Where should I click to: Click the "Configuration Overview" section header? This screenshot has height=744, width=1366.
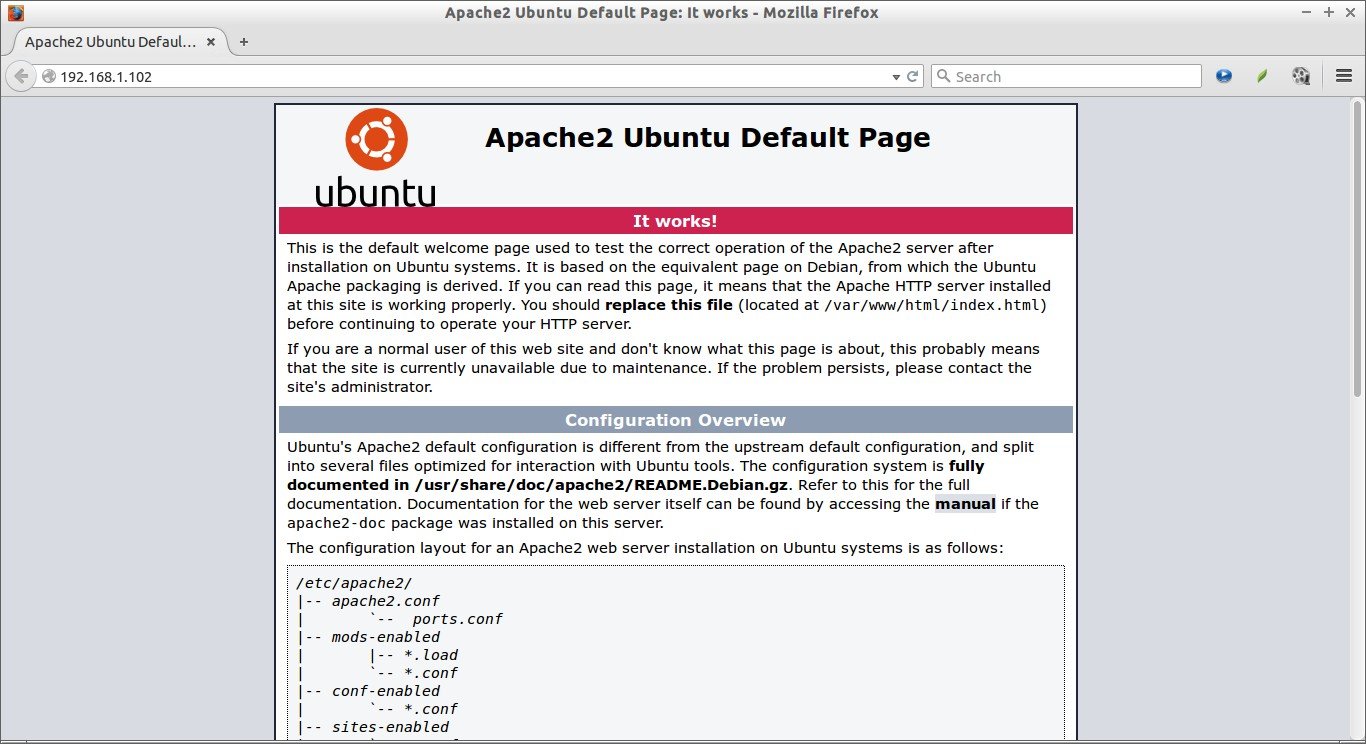pos(675,420)
